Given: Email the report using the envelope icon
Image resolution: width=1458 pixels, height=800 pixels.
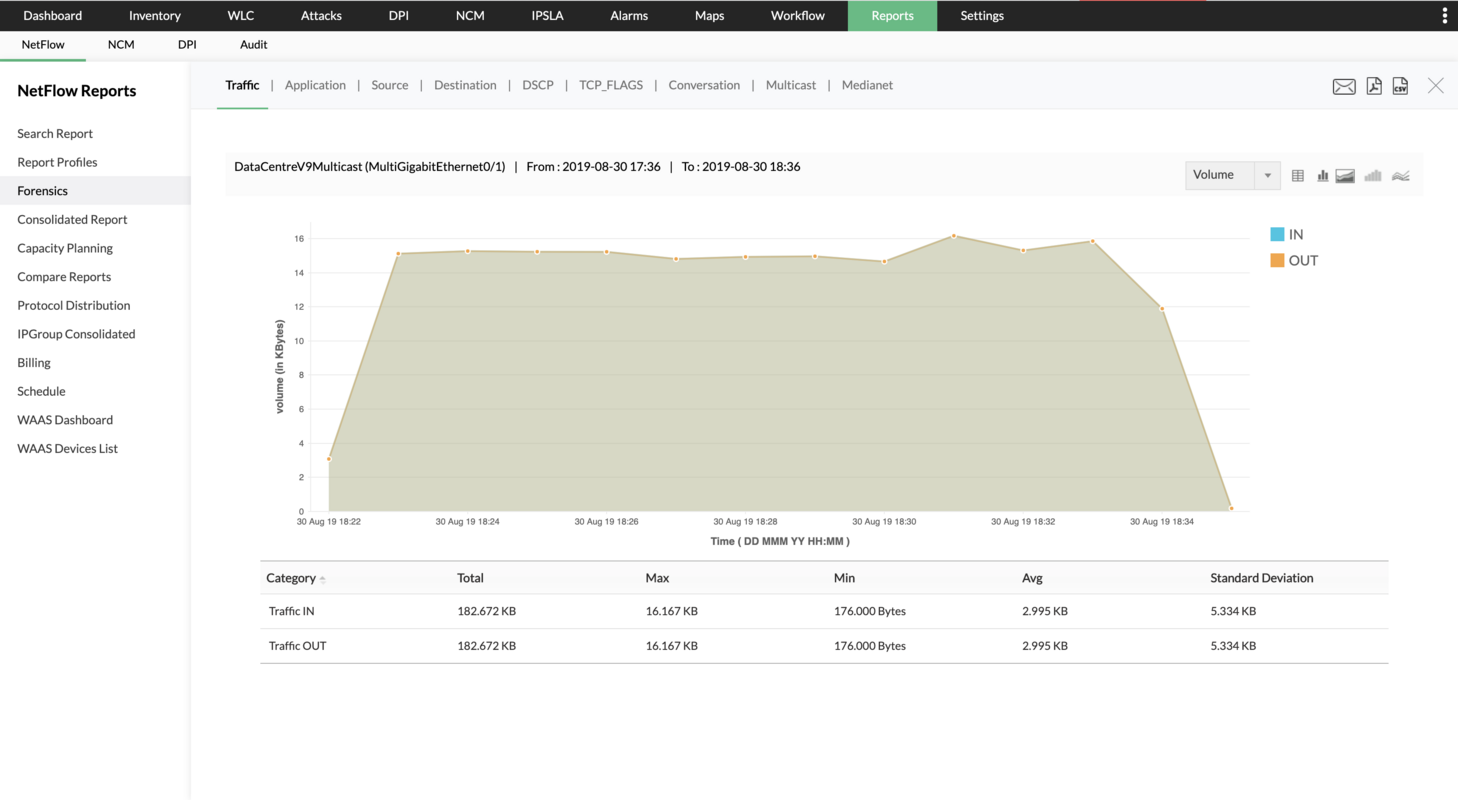Looking at the screenshot, I should pos(1344,87).
